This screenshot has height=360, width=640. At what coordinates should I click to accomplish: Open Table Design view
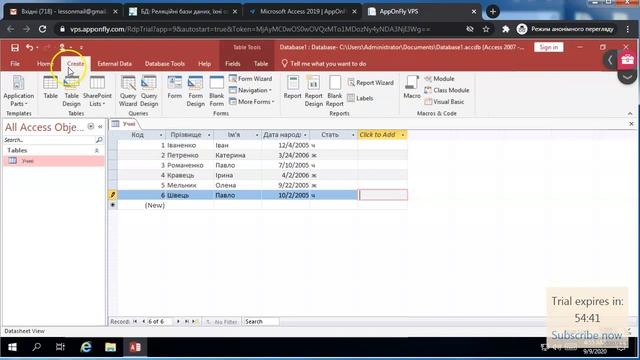71,91
